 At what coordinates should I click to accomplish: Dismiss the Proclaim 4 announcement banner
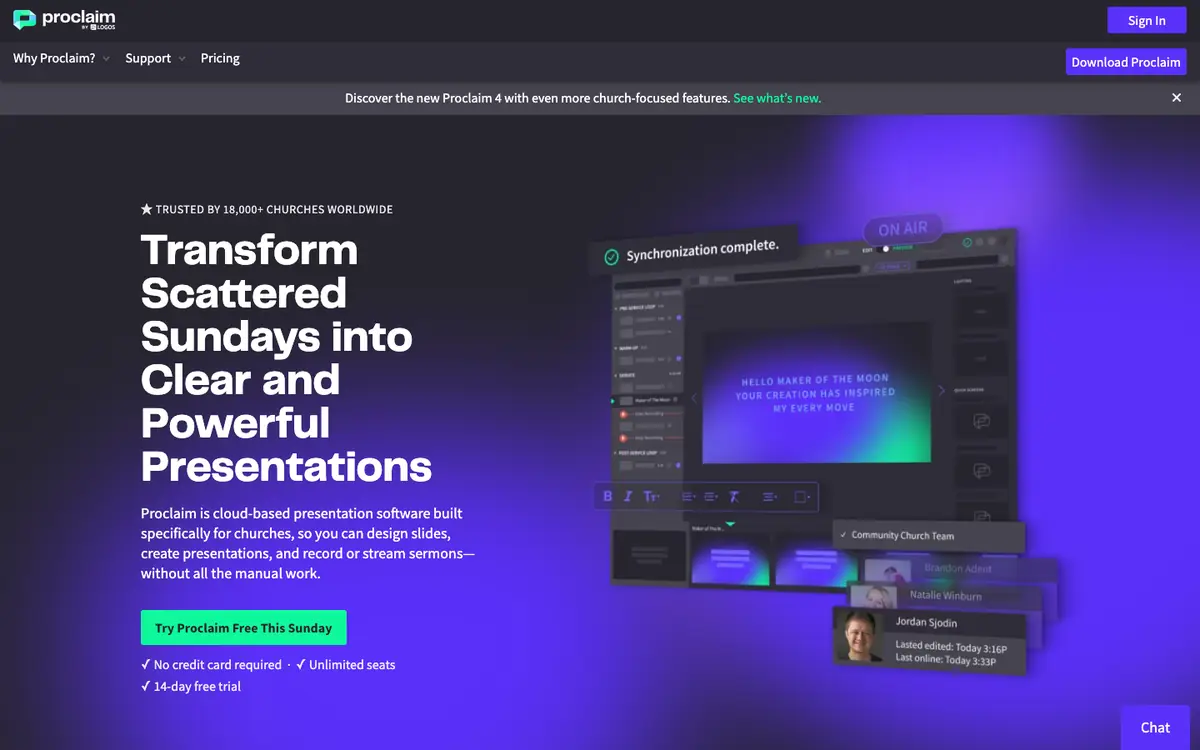click(x=1176, y=98)
